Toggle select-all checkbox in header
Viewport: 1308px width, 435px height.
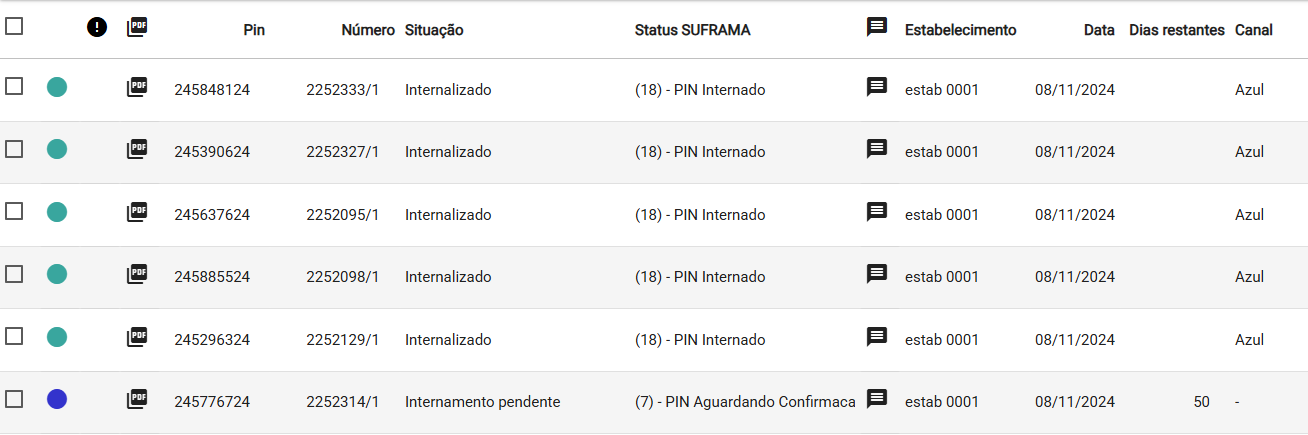[x=14, y=27]
